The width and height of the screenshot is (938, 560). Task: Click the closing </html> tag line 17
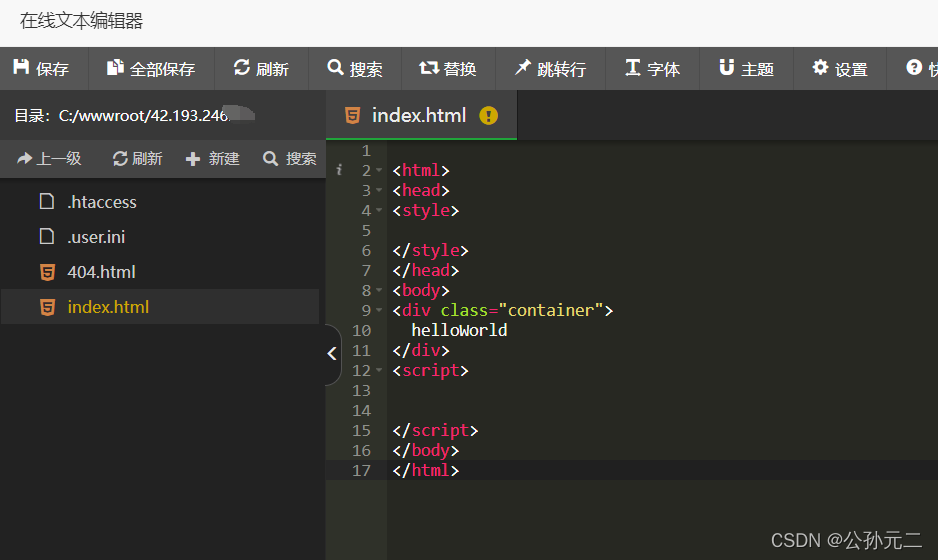coord(426,470)
